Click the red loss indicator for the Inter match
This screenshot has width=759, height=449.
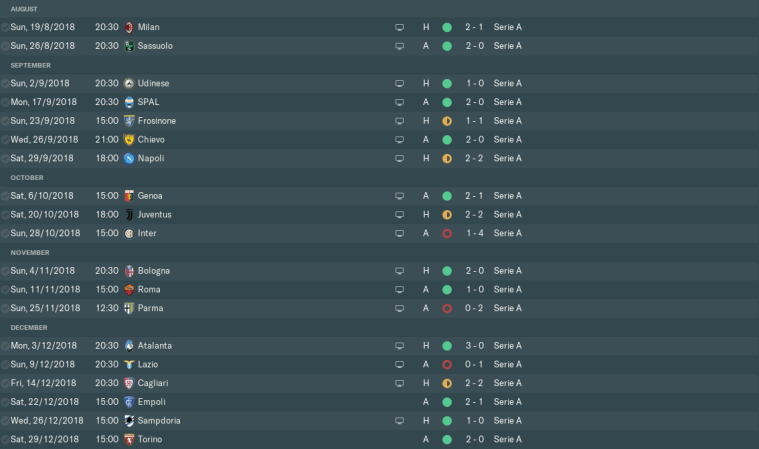click(447, 233)
